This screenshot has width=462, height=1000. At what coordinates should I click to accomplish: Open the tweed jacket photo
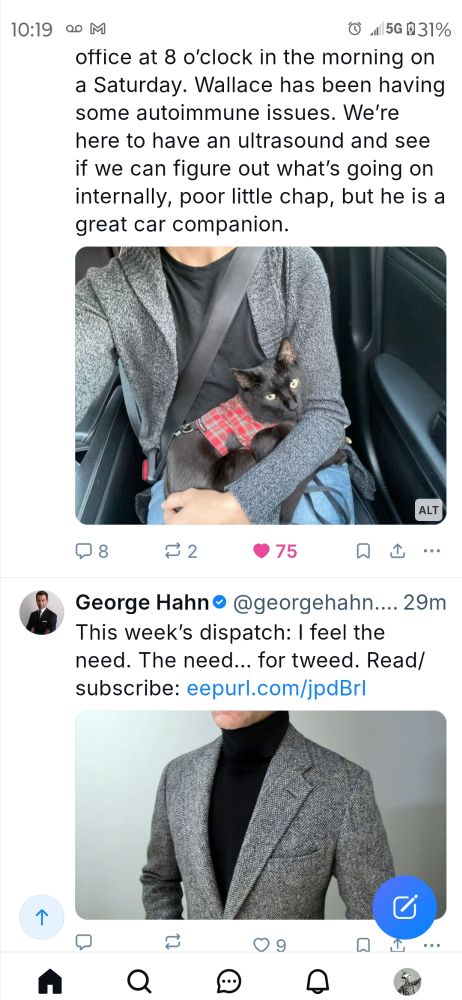tap(260, 814)
